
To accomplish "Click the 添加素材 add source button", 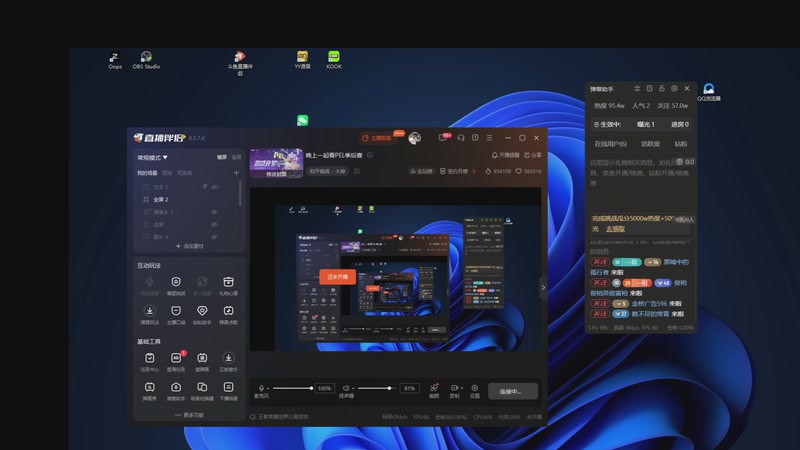I will point(189,246).
